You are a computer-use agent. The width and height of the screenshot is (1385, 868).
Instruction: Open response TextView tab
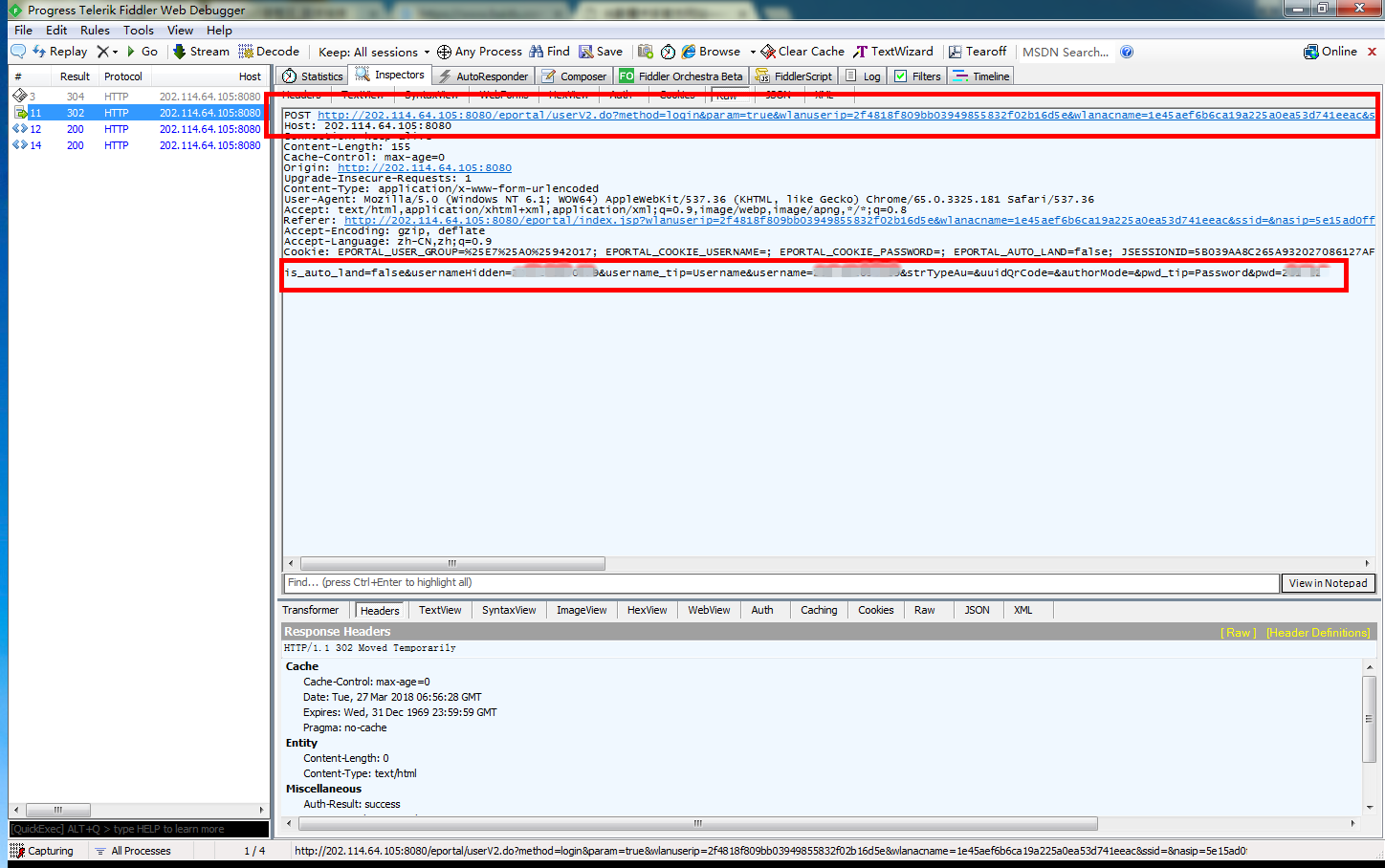click(440, 610)
